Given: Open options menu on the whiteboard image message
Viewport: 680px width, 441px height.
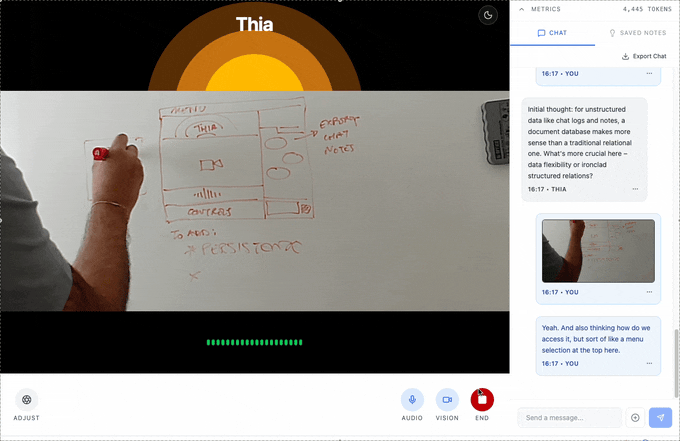Looking at the screenshot, I should tap(649, 292).
